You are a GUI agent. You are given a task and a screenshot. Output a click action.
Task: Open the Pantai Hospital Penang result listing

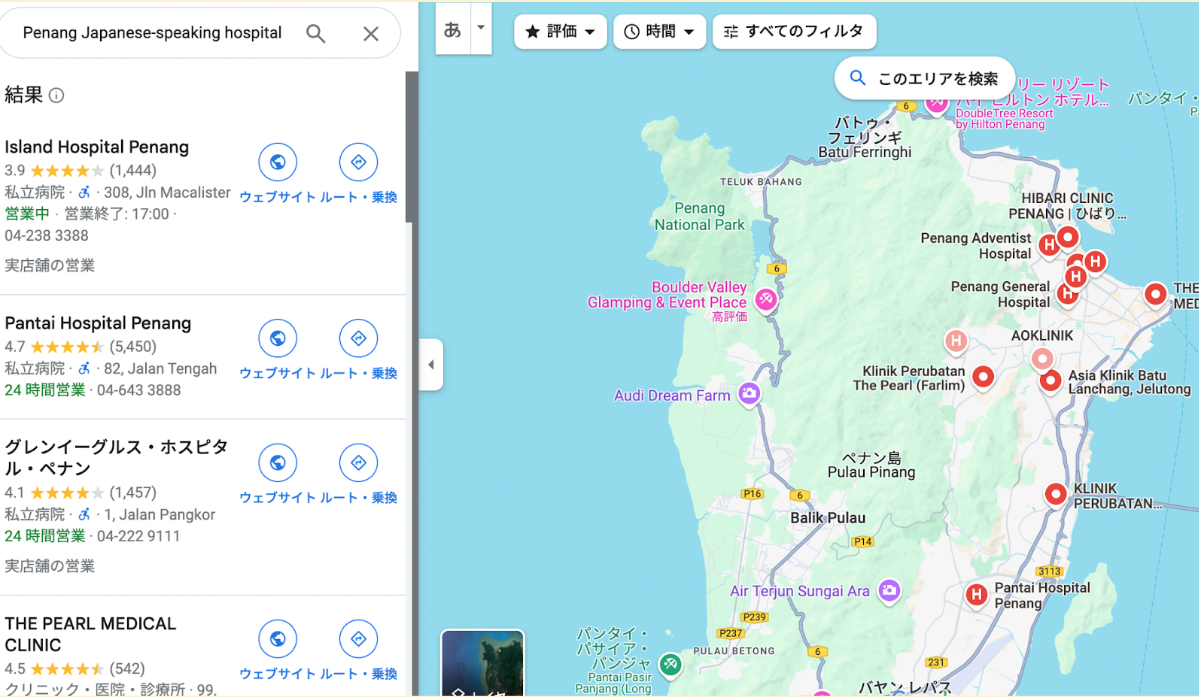(x=98, y=323)
